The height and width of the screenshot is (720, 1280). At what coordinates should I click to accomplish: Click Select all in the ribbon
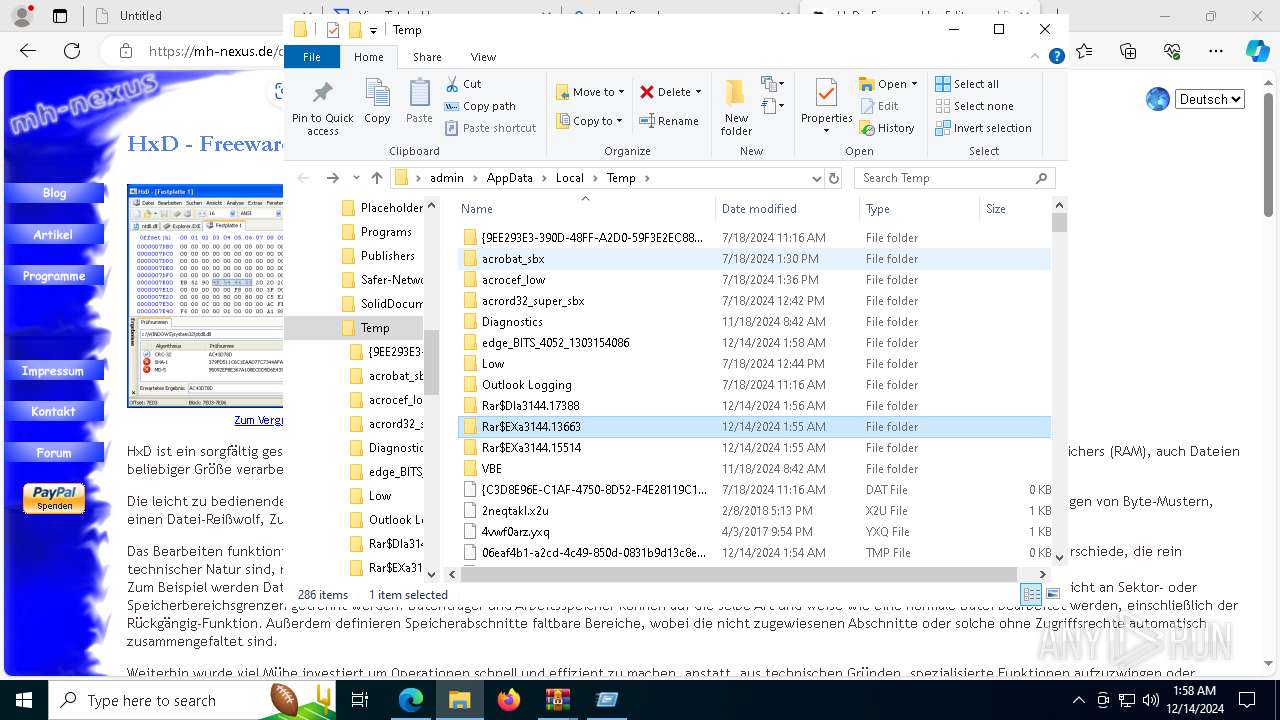pyautogui.click(x=967, y=84)
